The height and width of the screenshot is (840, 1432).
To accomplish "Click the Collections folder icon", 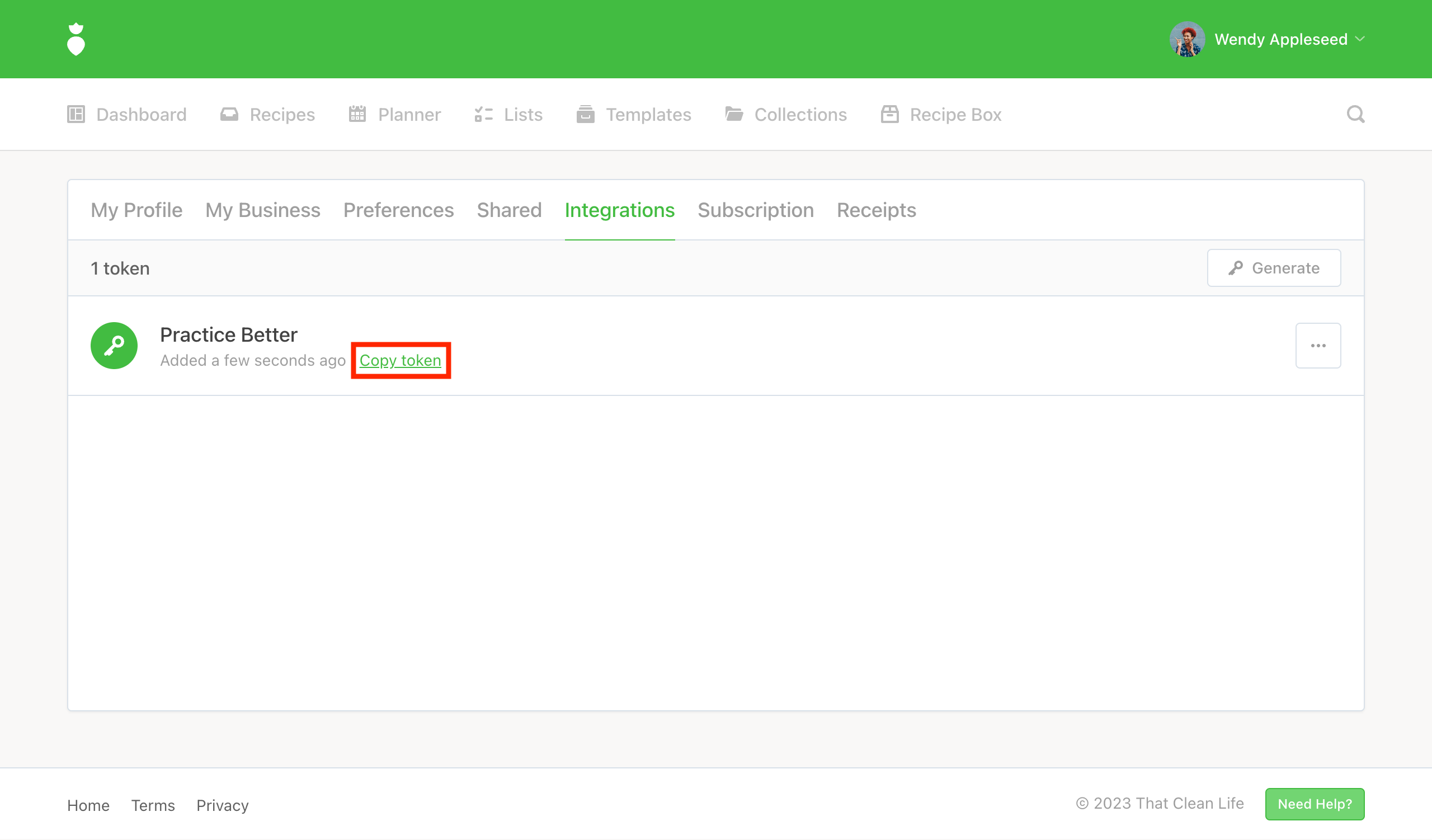I will (x=733, y=114).
